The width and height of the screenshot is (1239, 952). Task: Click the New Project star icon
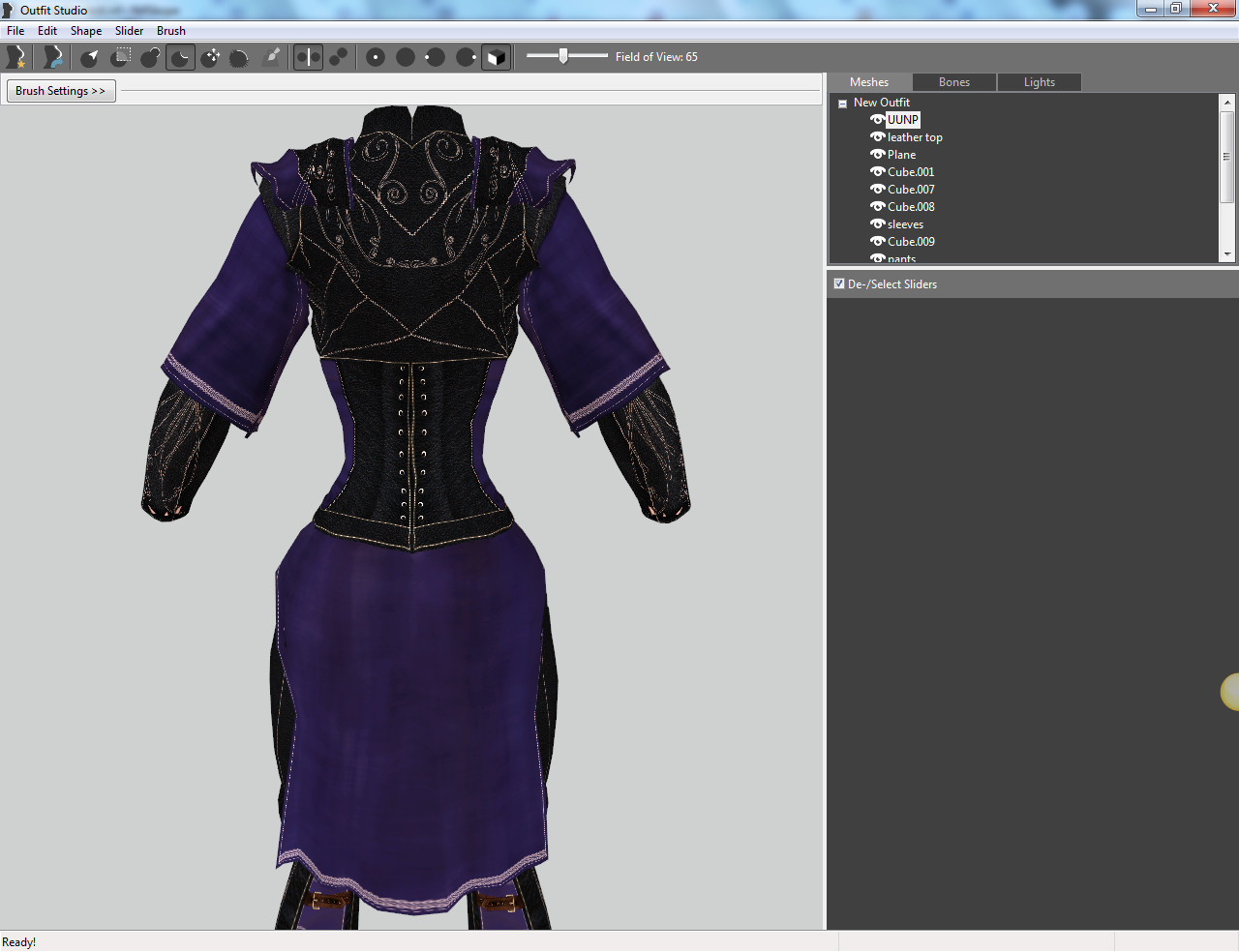point(15,57)
